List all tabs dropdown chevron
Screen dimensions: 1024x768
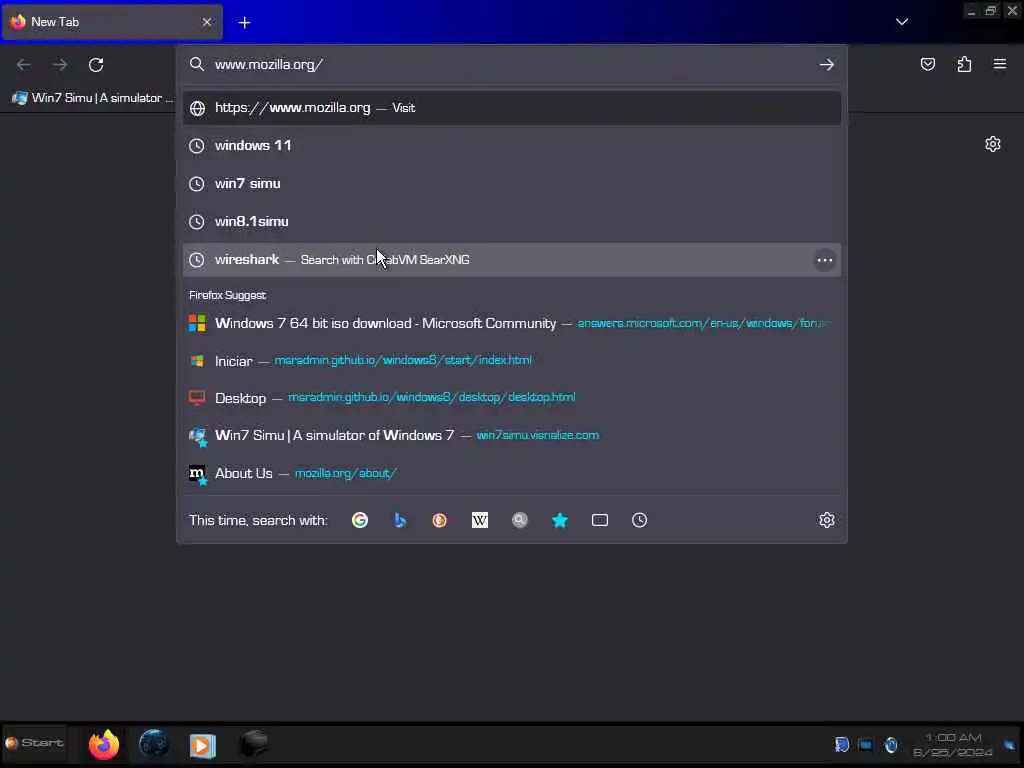902,22
